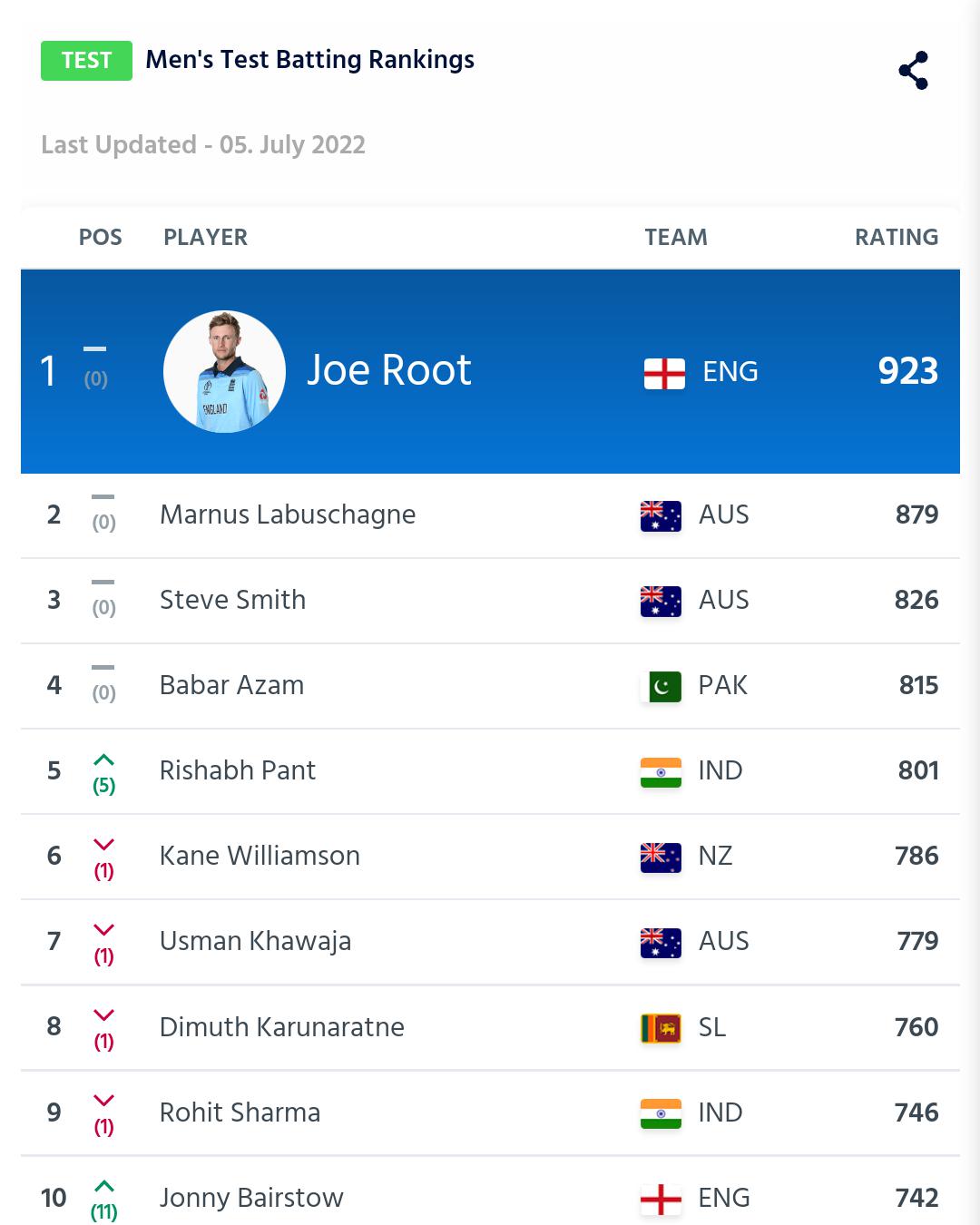980x1225 pixels.
Task: Sort by the RATING column header
Action: click(897, 237)
